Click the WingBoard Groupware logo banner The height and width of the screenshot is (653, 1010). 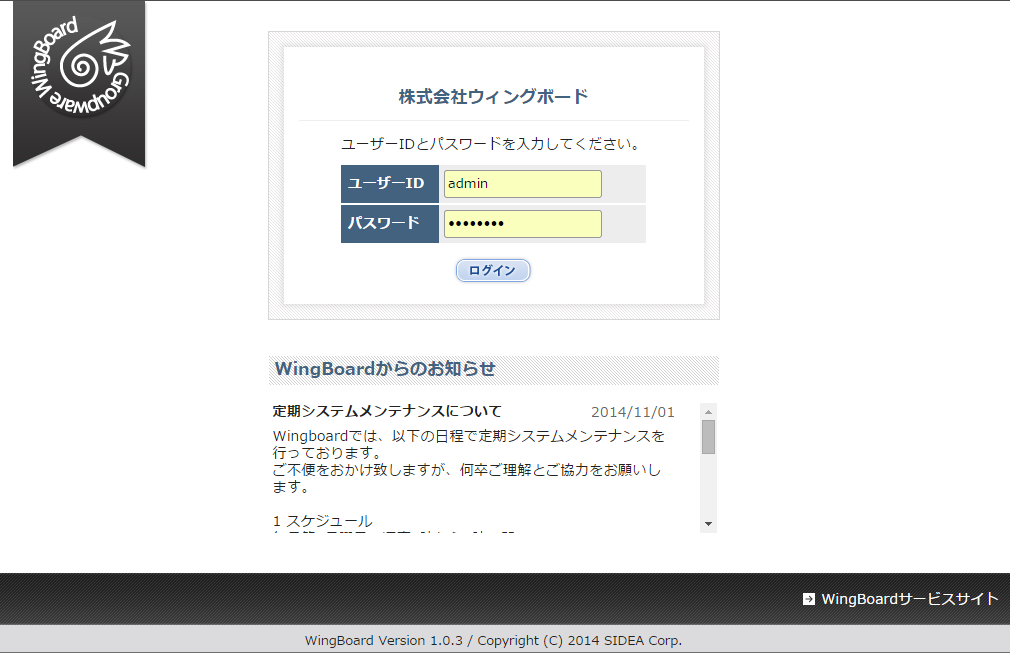79,84
